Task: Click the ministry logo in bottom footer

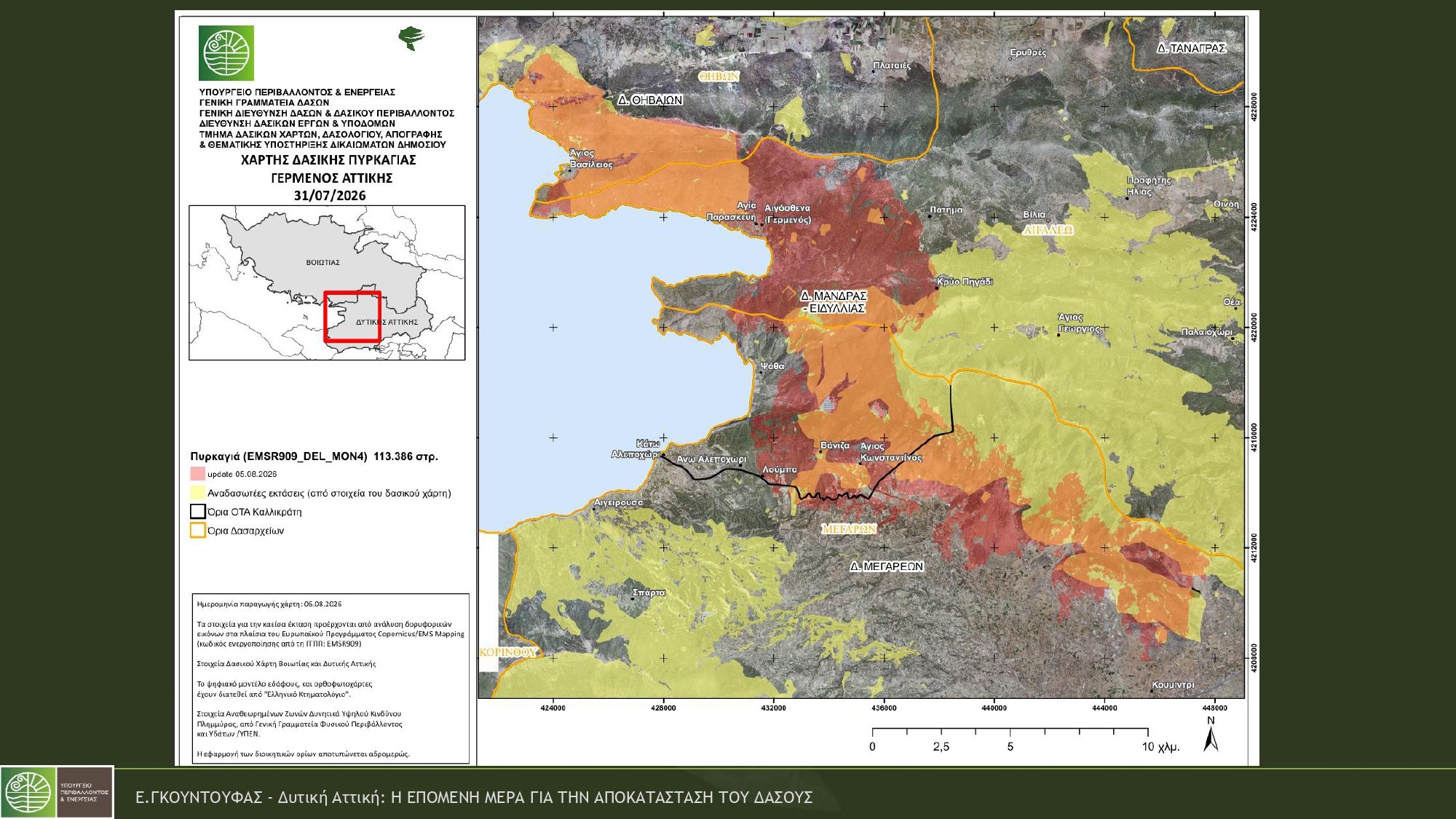Action: (57, 792)
